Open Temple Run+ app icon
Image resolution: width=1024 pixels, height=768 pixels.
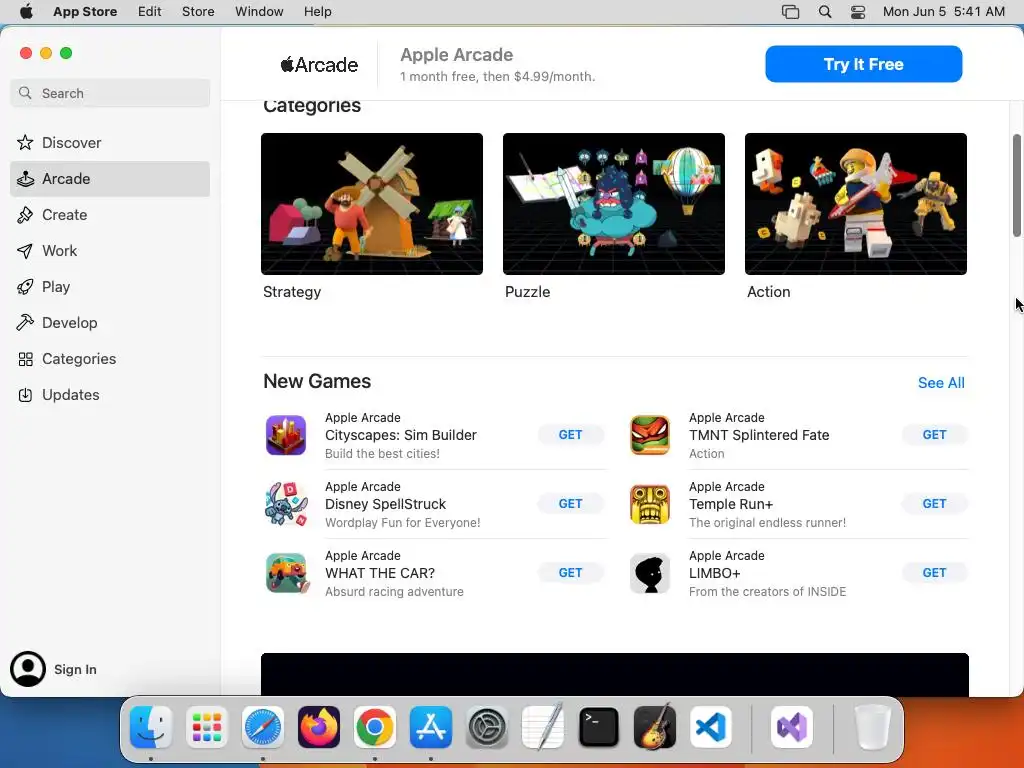(x=650, y=504)
